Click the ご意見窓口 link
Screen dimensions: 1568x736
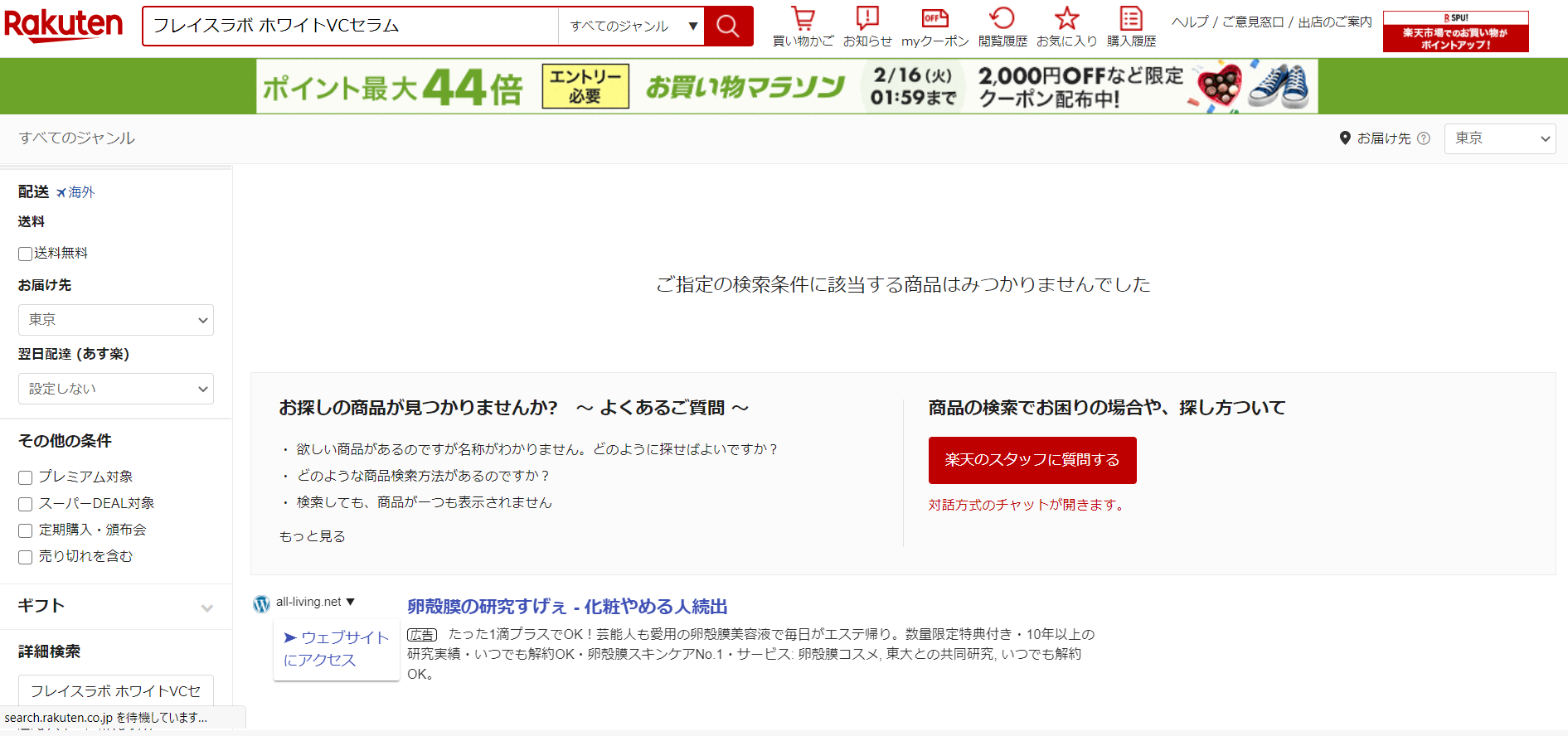[x=1254, y=22]
